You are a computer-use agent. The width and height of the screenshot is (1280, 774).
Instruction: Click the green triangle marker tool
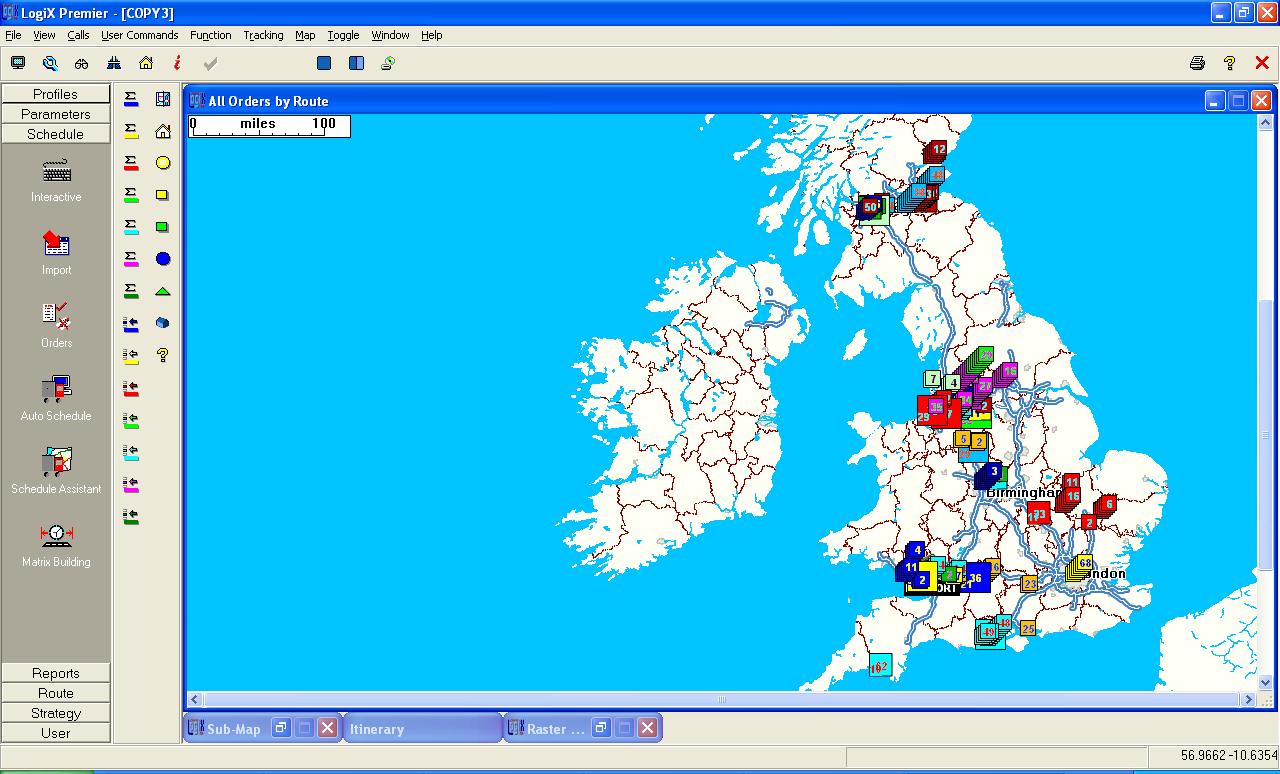click(163, 291)
